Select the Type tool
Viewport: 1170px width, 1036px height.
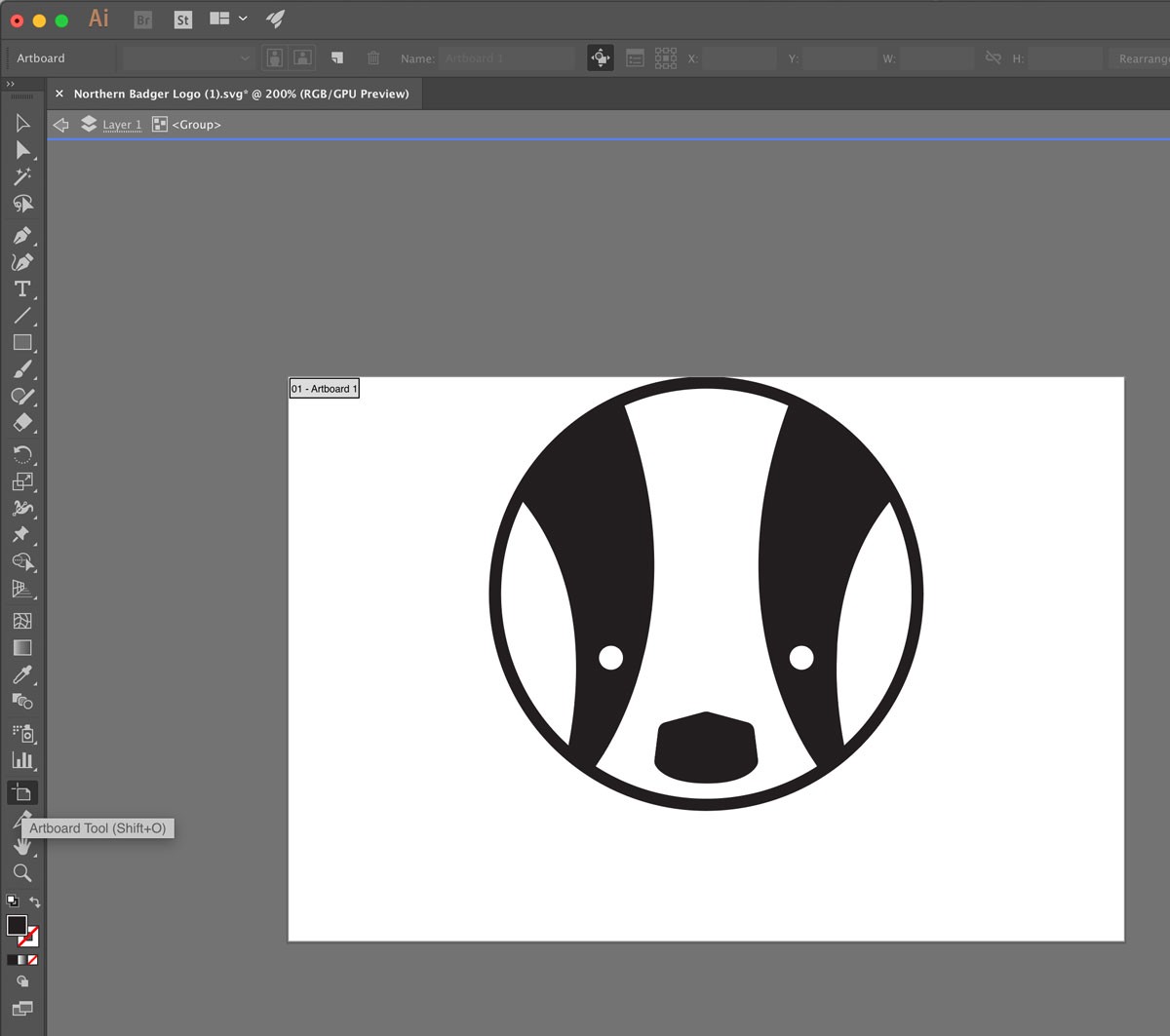pyautogui.click(x=21, y=289)
